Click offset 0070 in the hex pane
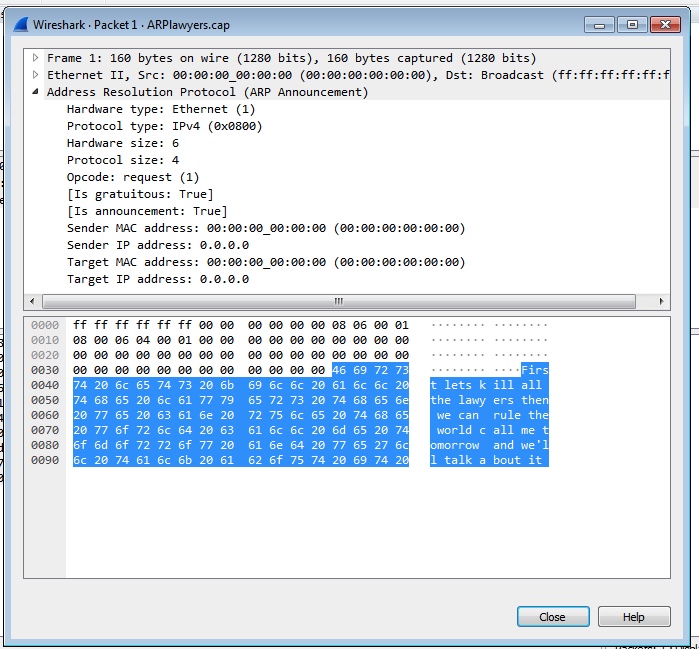 coord(45,430)
